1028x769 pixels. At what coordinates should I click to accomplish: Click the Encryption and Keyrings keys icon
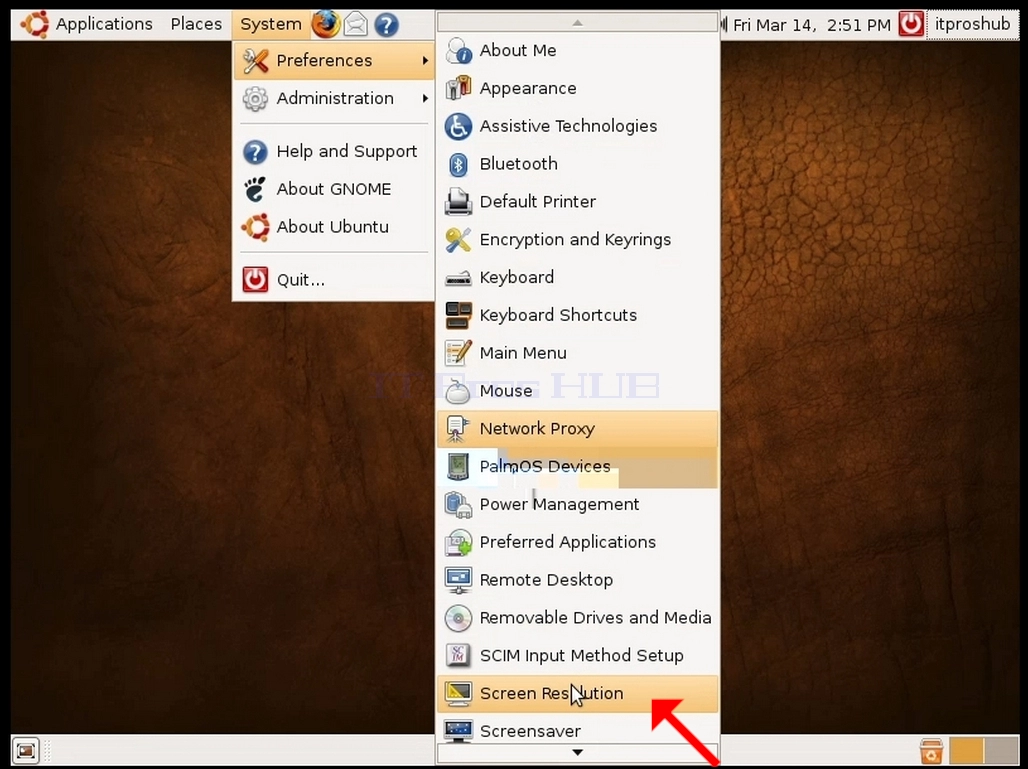458,239
